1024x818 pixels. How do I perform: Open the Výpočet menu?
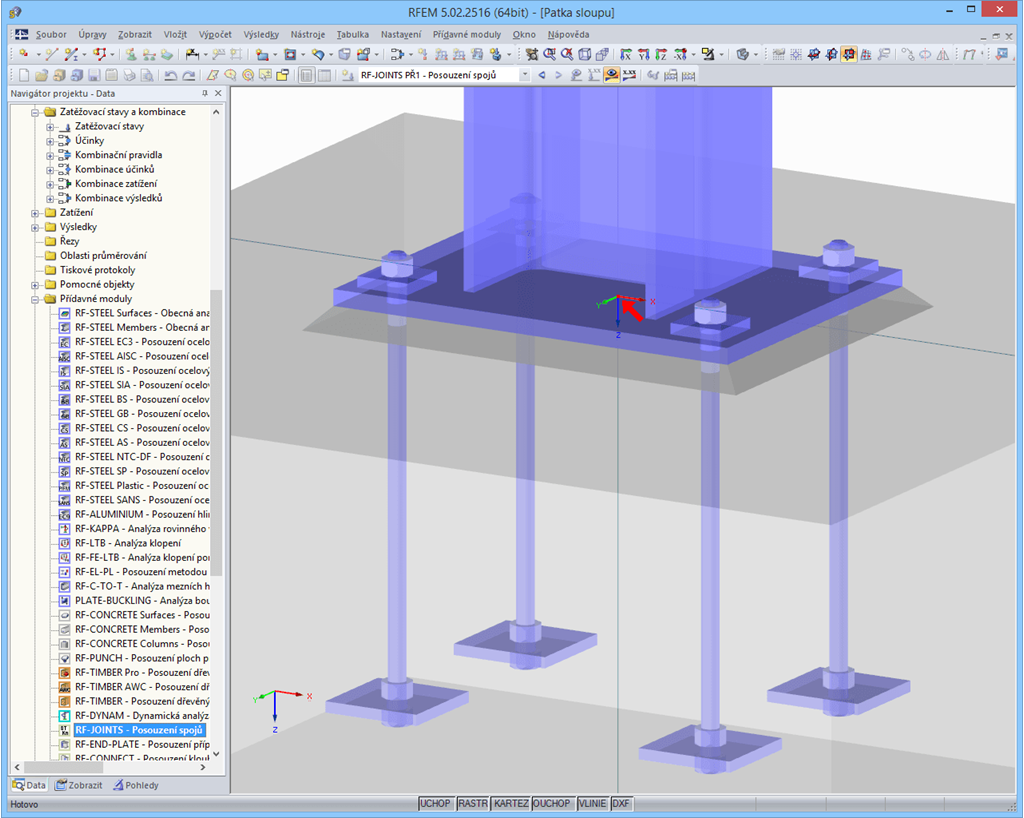pos(214,33)
